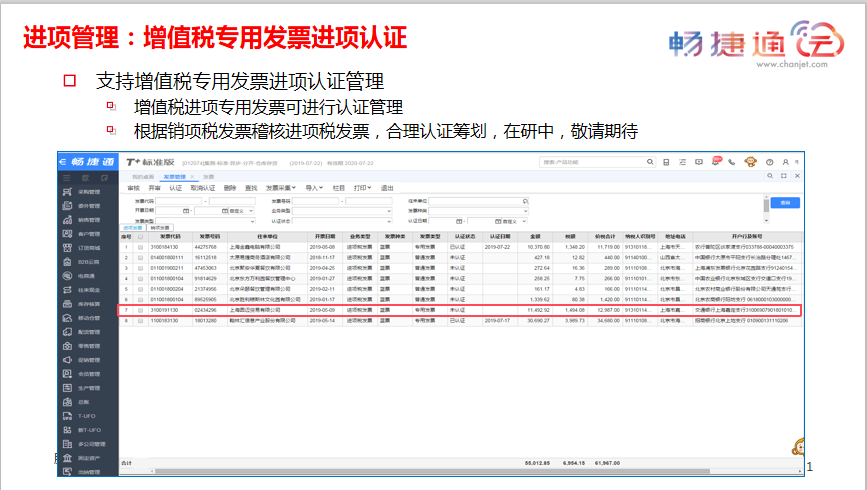Open 生产管理 sidebar icon
The width and height of the screenshot is (867, 490).
67,388
